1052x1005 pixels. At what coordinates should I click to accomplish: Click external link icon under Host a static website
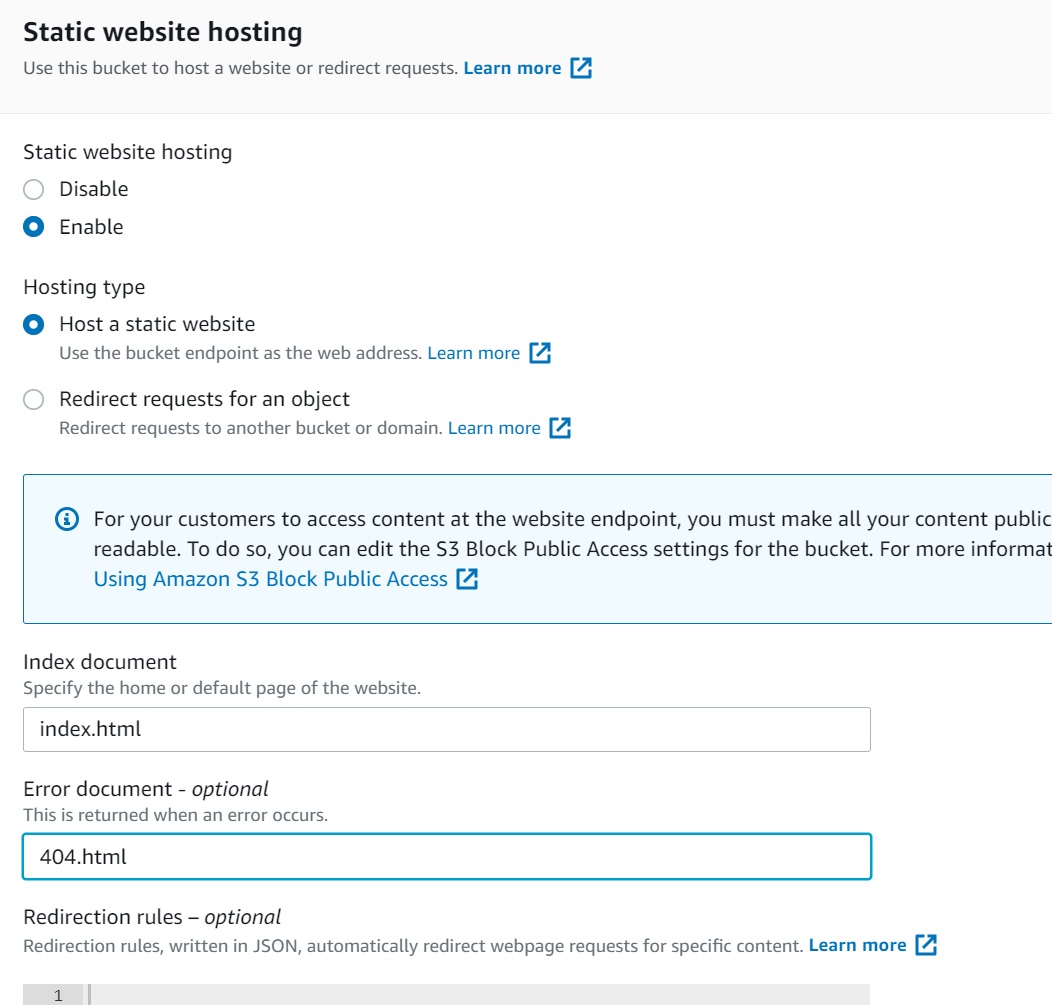(540, 353)
